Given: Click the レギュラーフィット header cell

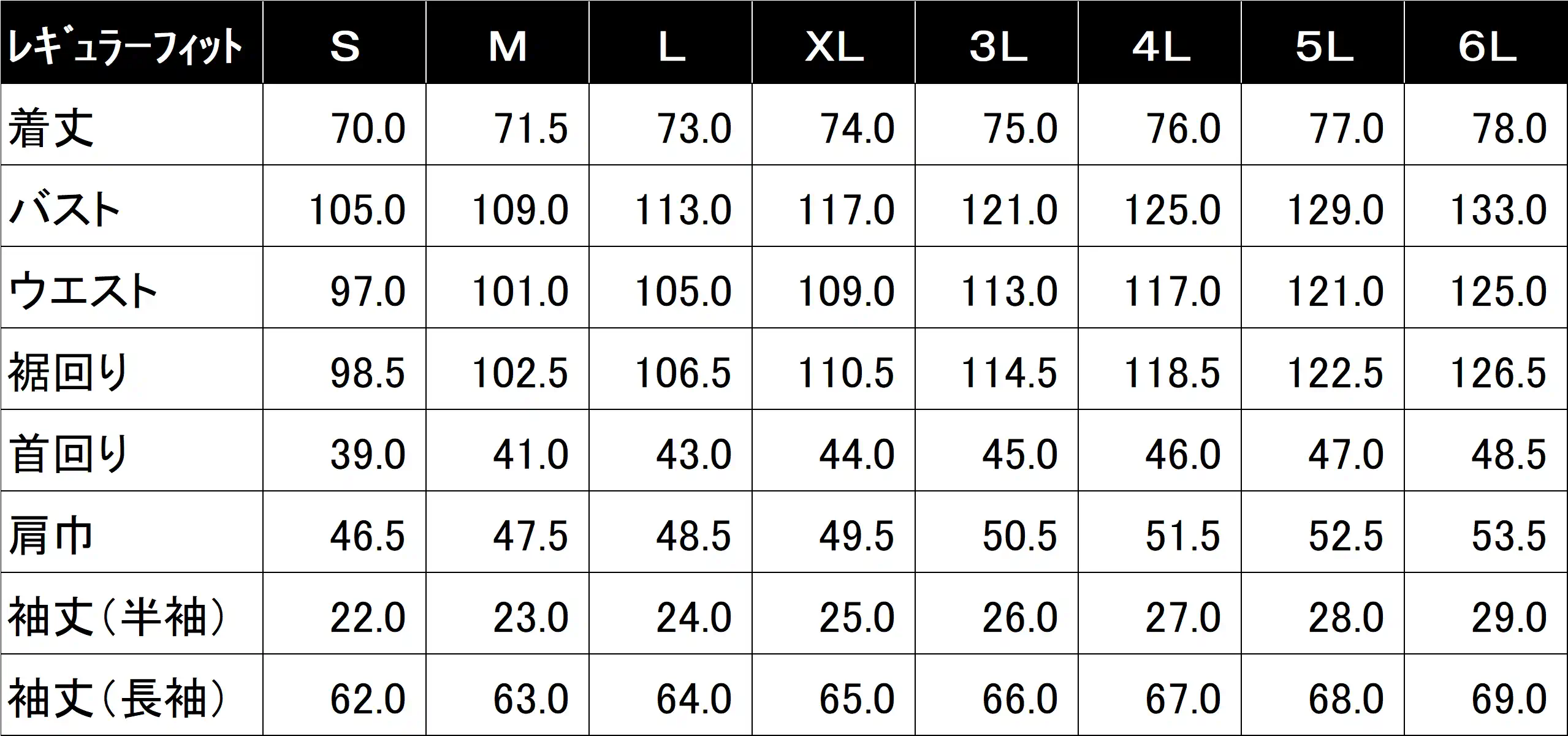Looking at the screenshot, I should [131, 42].
